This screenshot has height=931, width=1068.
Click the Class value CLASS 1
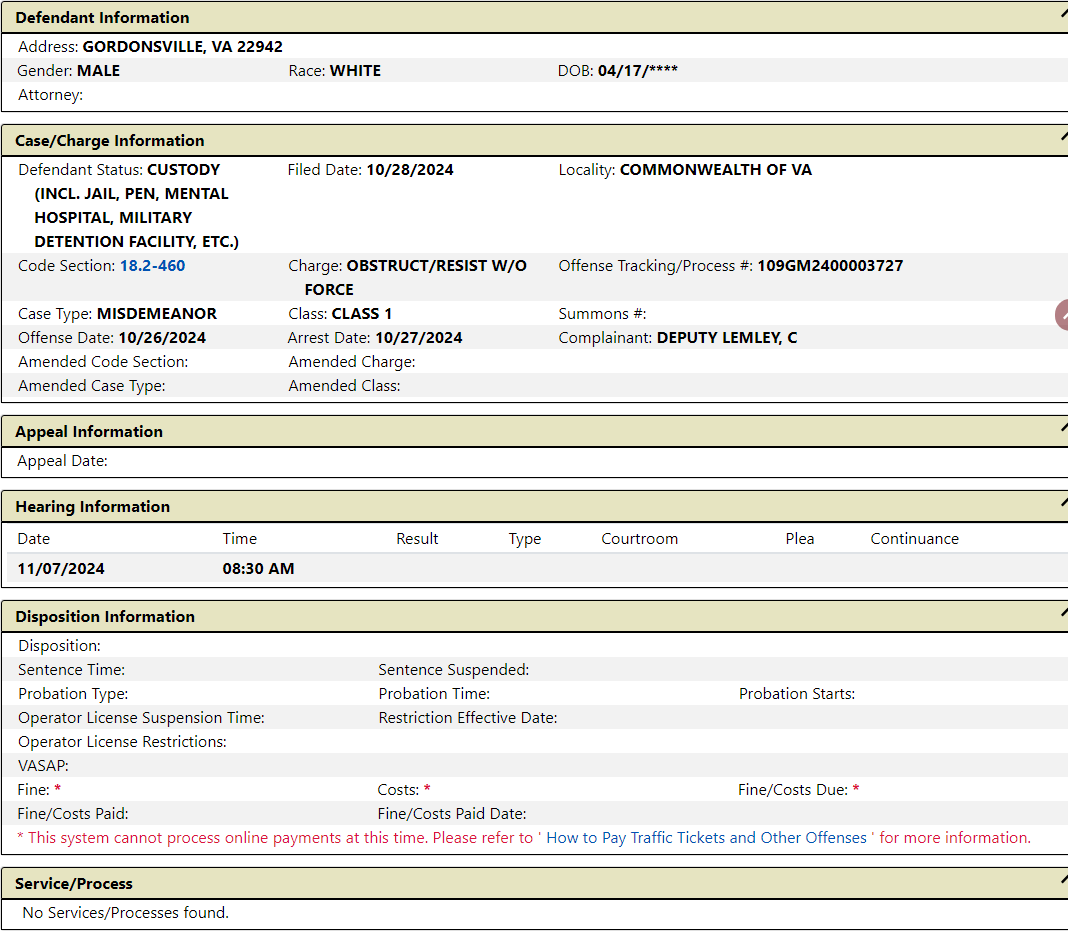pos(362,314)
